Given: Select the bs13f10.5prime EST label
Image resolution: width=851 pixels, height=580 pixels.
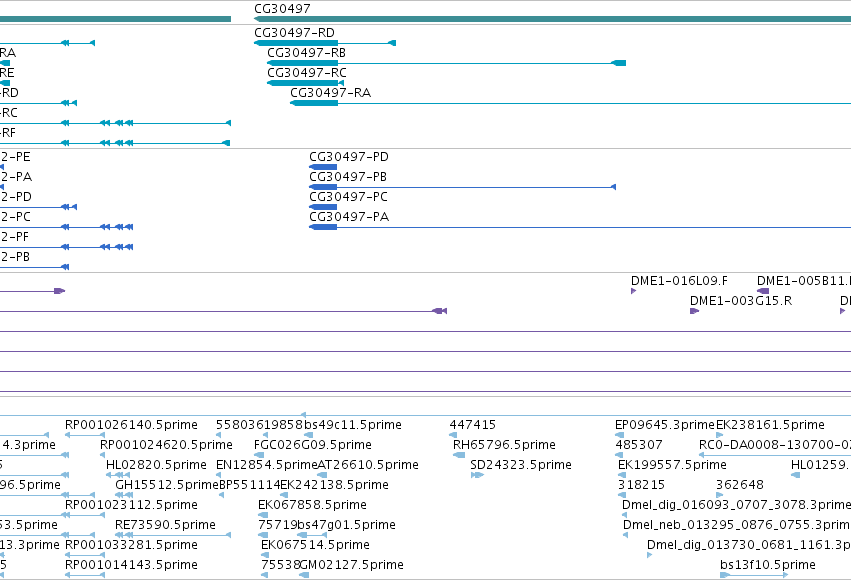Looking at the screenshot, I should 767,565.
